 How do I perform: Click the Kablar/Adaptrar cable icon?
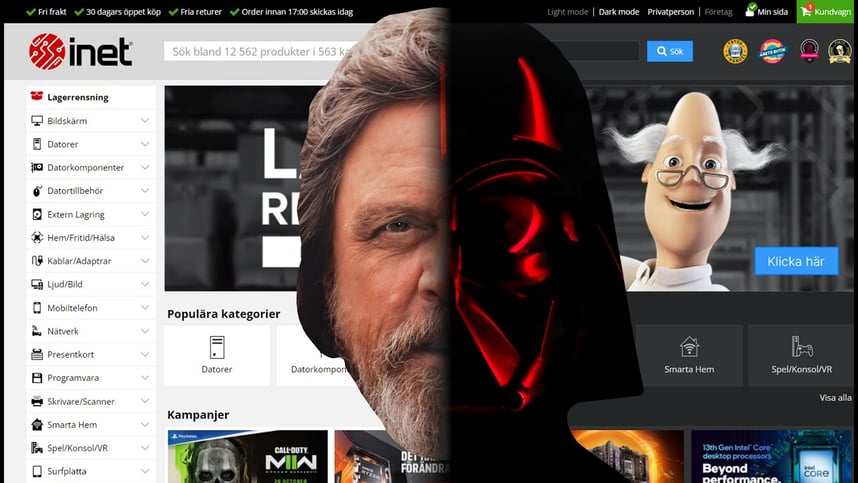37,261
